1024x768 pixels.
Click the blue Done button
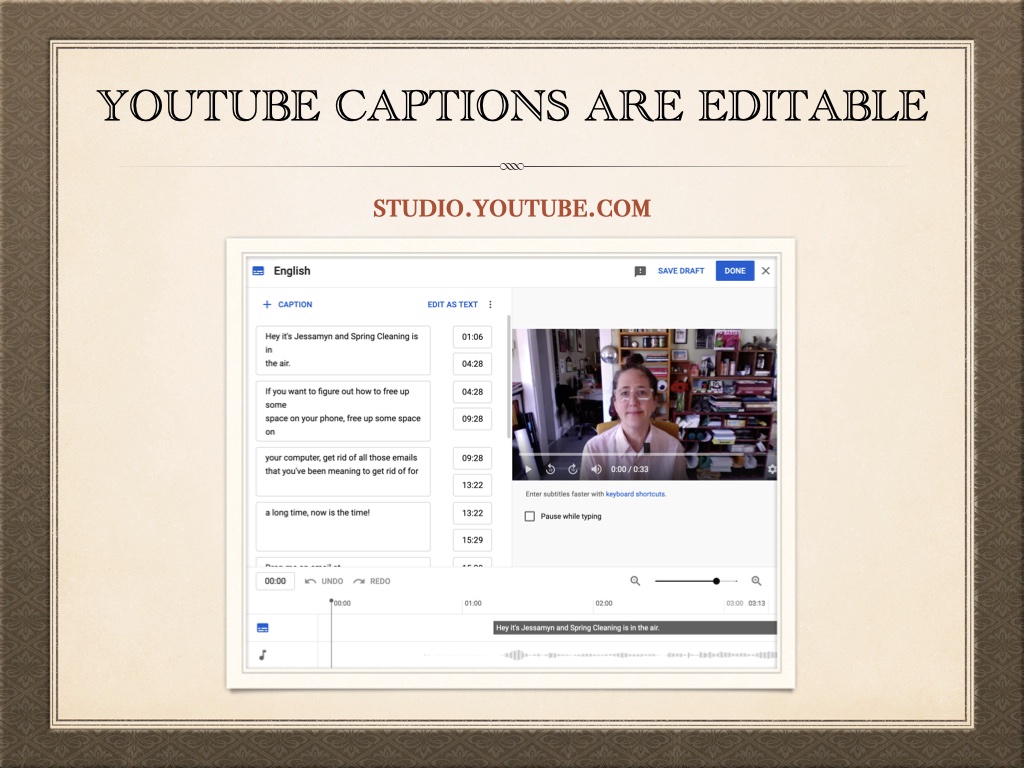(735, 271)
